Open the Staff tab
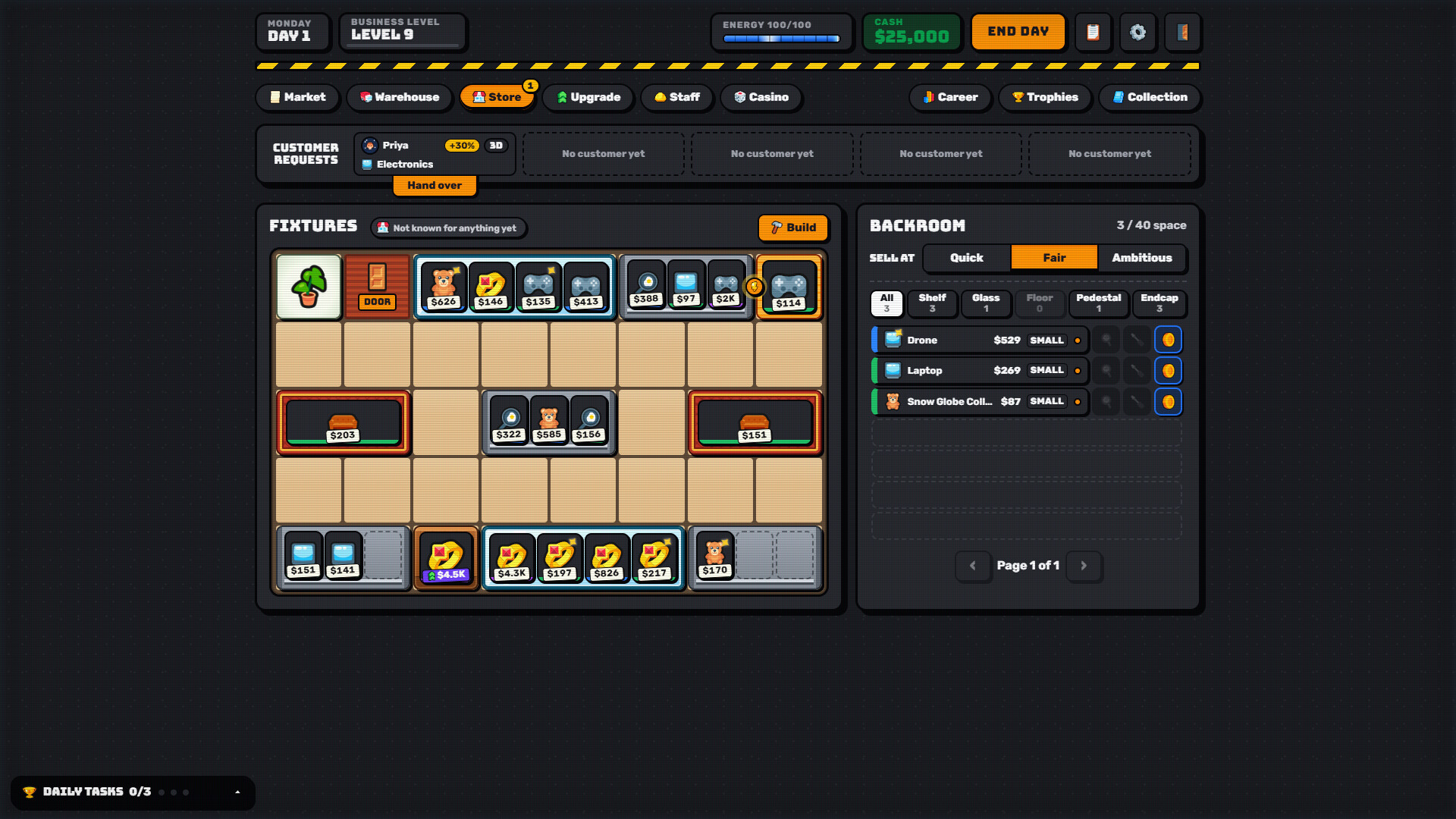1456x819 pixels. pos(677,97)
